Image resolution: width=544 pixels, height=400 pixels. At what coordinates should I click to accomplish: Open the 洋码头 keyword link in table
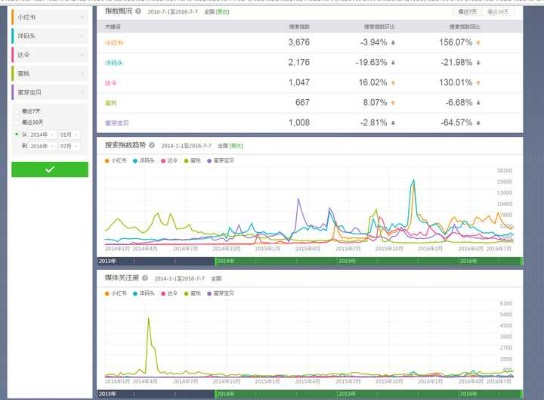point(114,63)
